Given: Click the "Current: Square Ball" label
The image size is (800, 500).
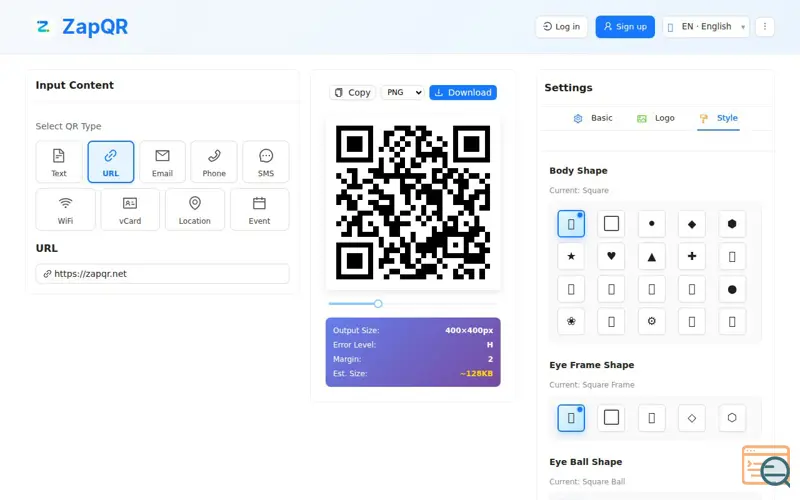Looking at the screenshot, I should click(587, 482).
